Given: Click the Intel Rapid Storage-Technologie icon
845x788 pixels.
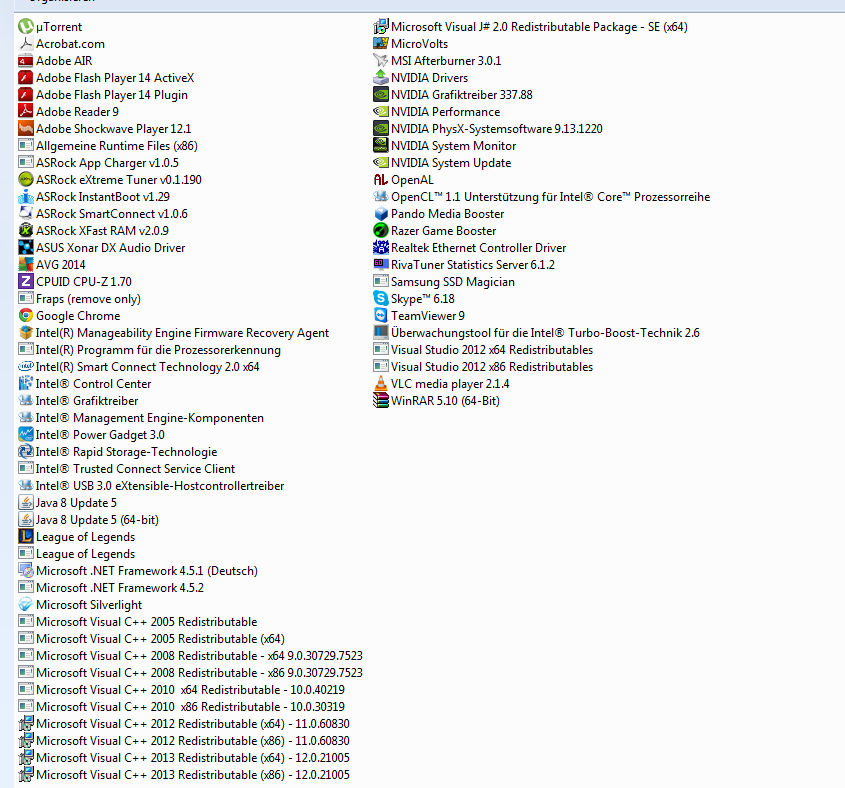Looking at the screenshot, I should [26, 452].
